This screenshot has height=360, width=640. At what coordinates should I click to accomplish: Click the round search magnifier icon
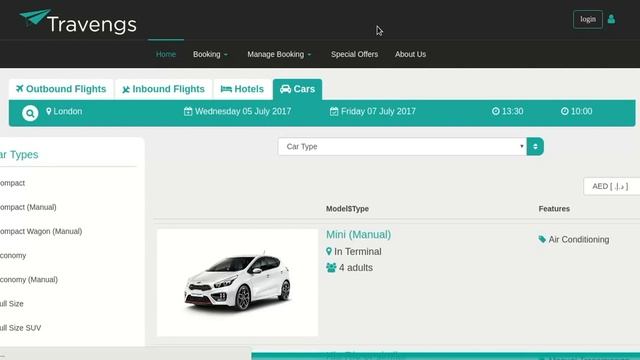pos(30,113)
